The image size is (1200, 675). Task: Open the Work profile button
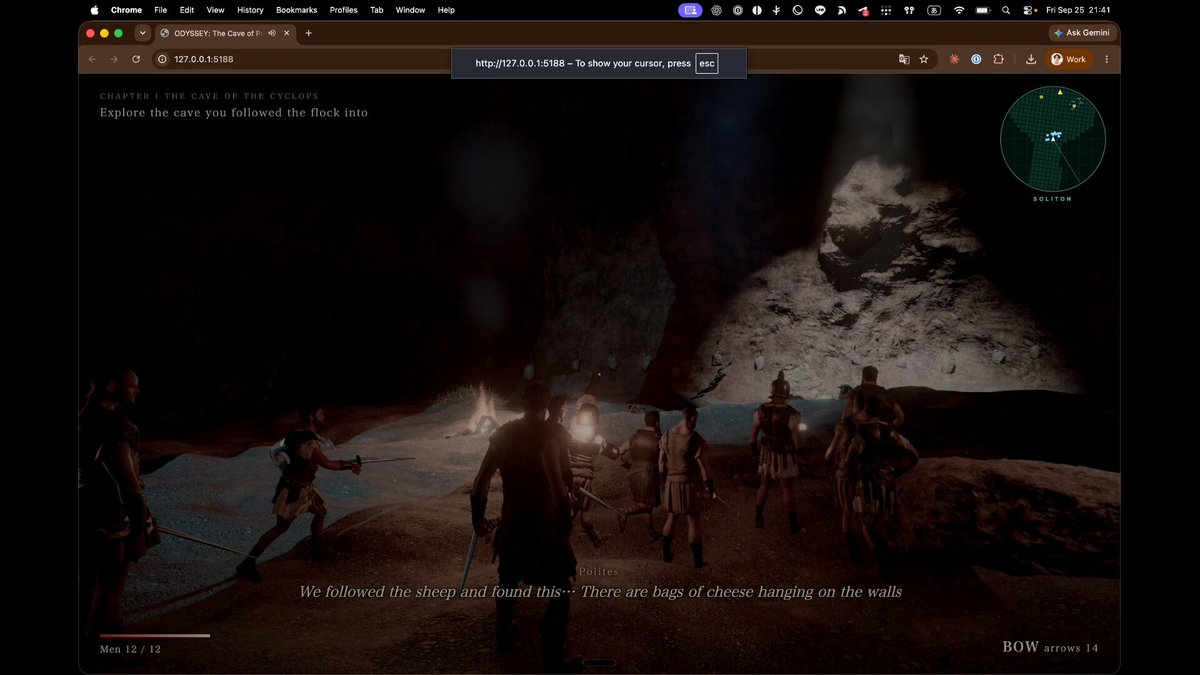(1068, 59)
